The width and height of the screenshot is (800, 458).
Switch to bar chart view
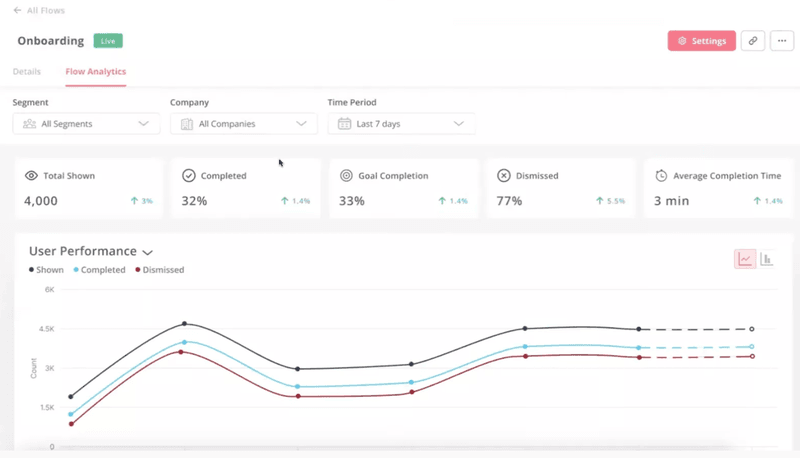(x=767, y=259)
